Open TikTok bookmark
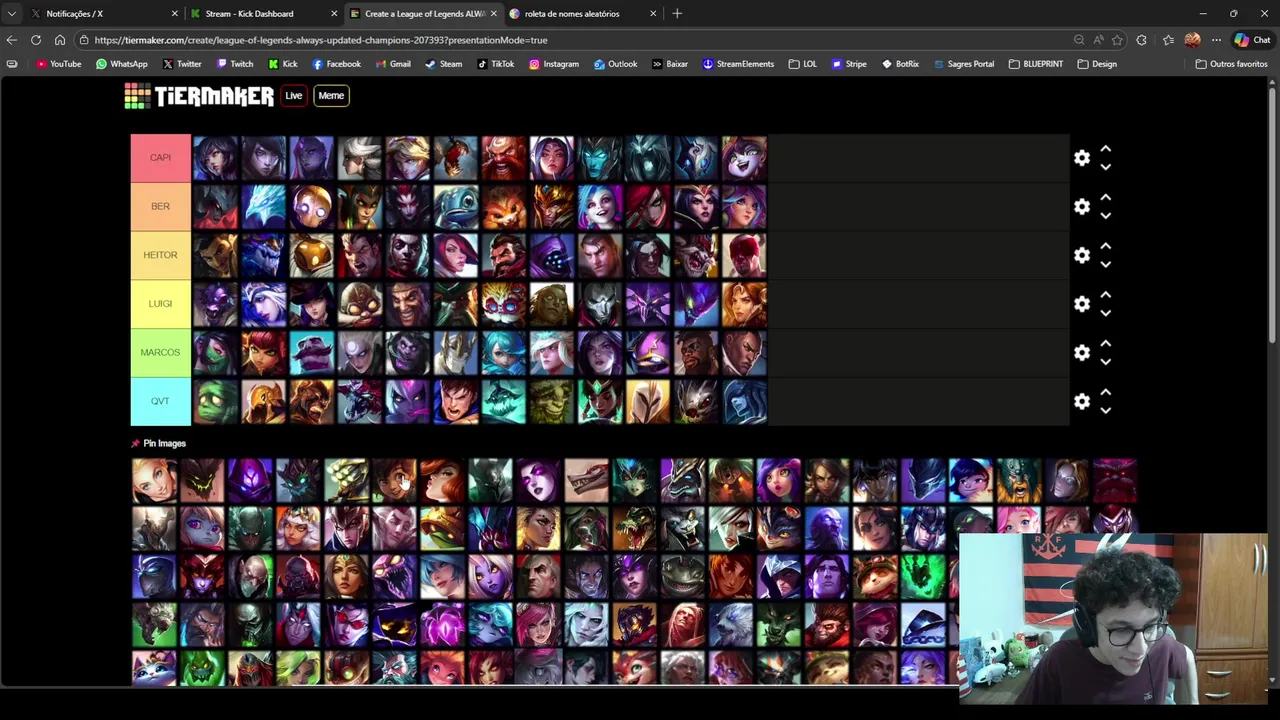Image resolution: width=1280 pixels, height=720 pixels. click(496, 64)
